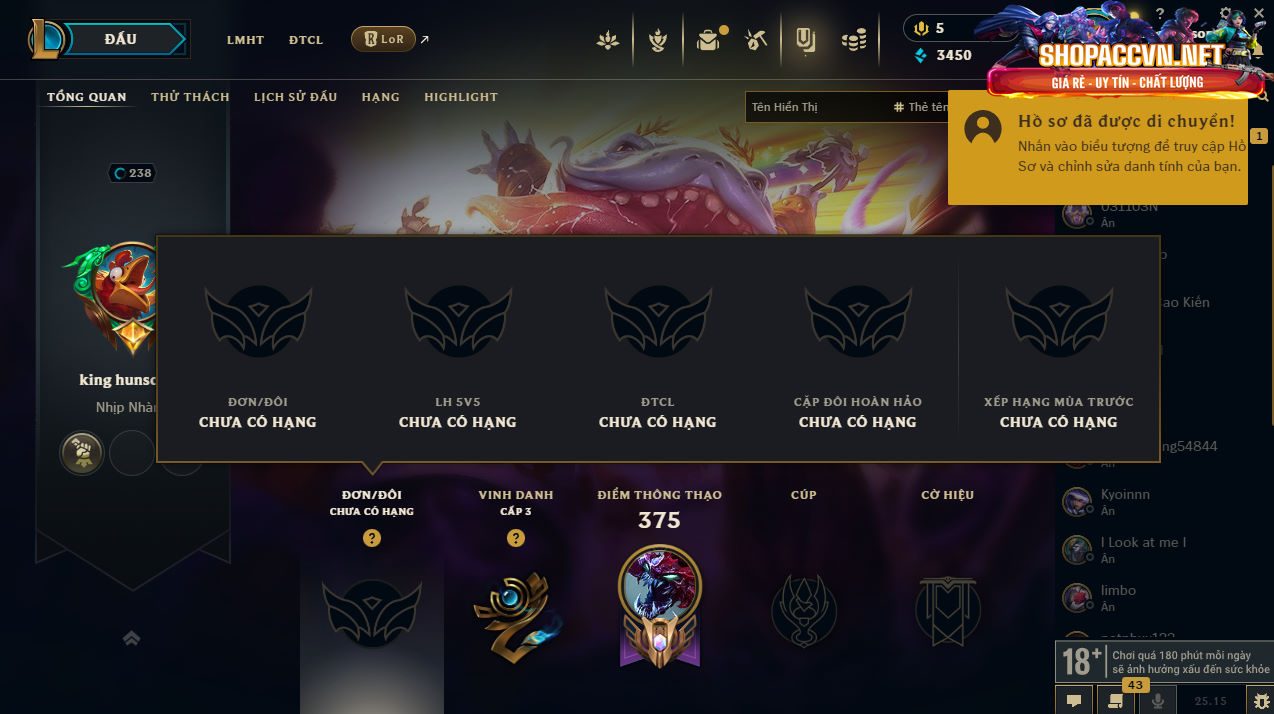Click the help mark under Vinh Danh
Screen dimensions: 1274x714
tap(516, 538)
